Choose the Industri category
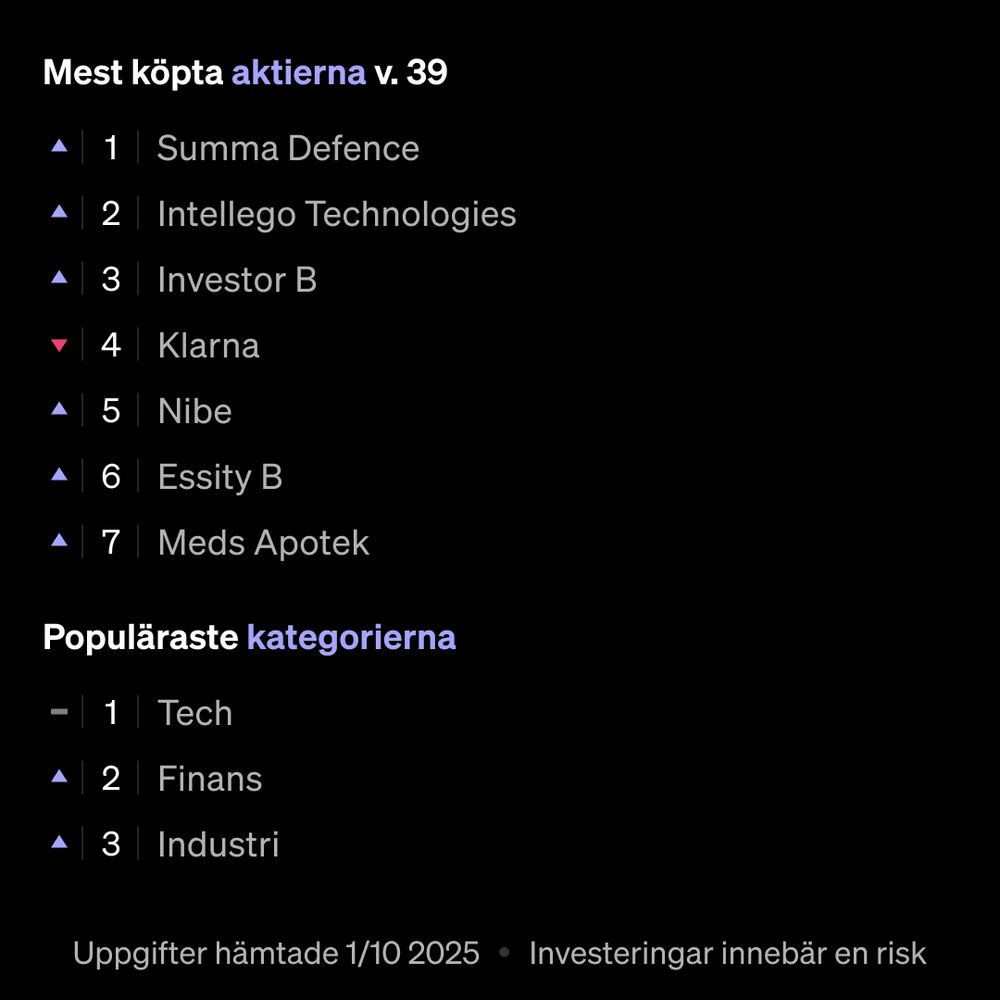This screenshot has height=1000, width=1000. pos(218,844)
